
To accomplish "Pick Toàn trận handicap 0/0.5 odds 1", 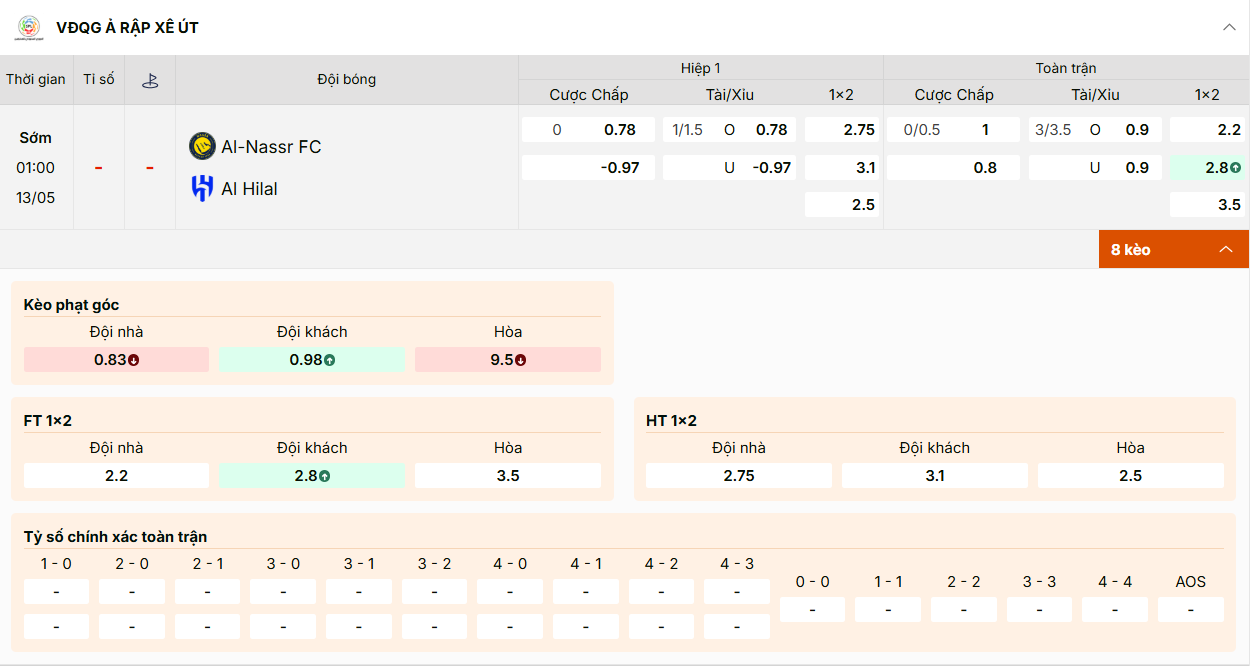I will pyautogui.click(x=953, y=130).
